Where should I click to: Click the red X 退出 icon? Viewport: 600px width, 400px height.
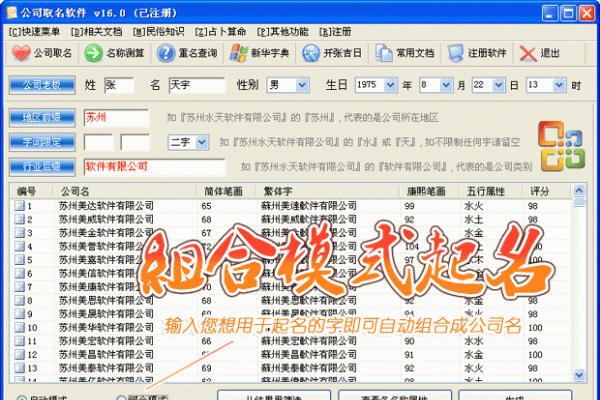click(x=528, y=53)
